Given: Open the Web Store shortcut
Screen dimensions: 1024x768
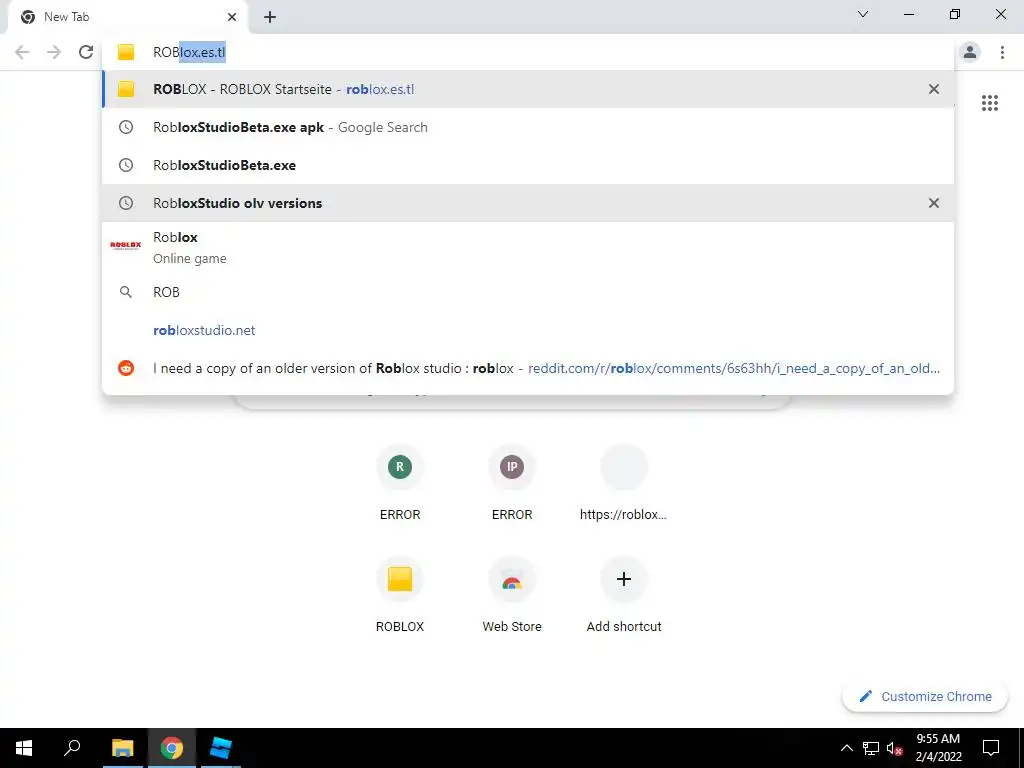Looking at the screenshot, I should [511, 594].
